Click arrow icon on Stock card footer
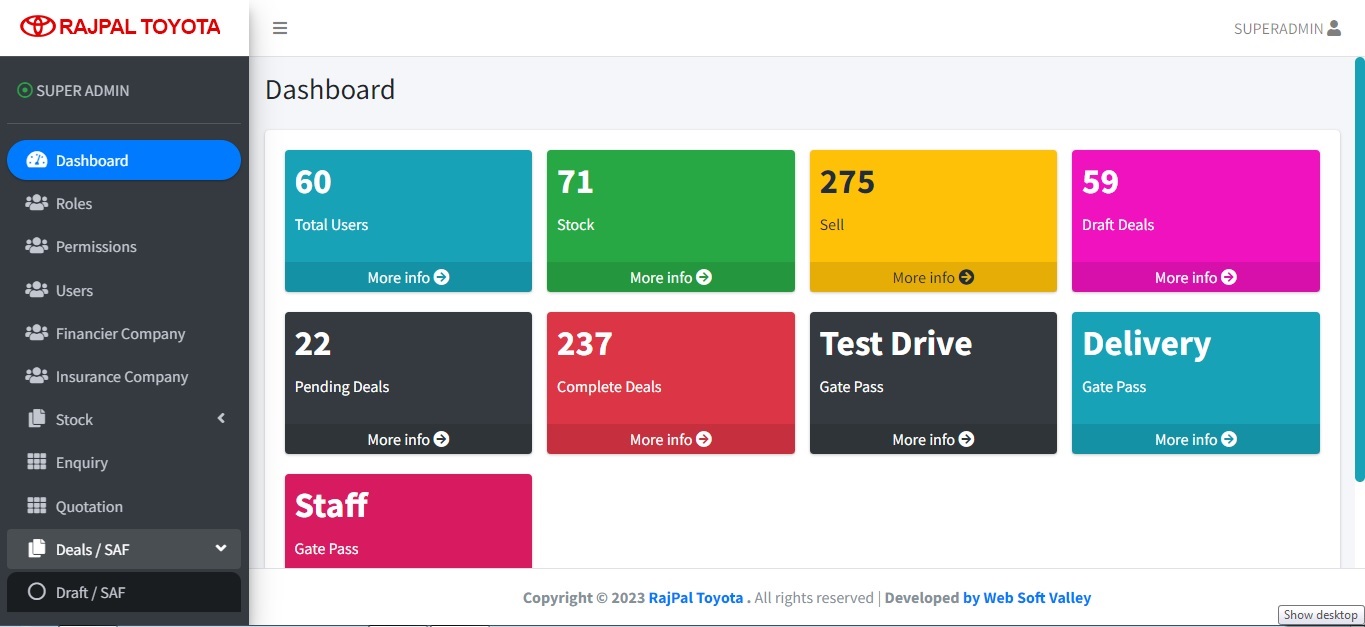The image size is (1365, 627). coord(704,277)
